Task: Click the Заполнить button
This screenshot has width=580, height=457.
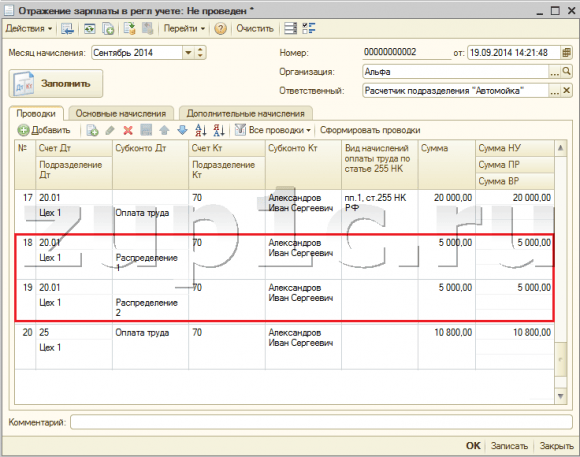Action: click(56, 84)
